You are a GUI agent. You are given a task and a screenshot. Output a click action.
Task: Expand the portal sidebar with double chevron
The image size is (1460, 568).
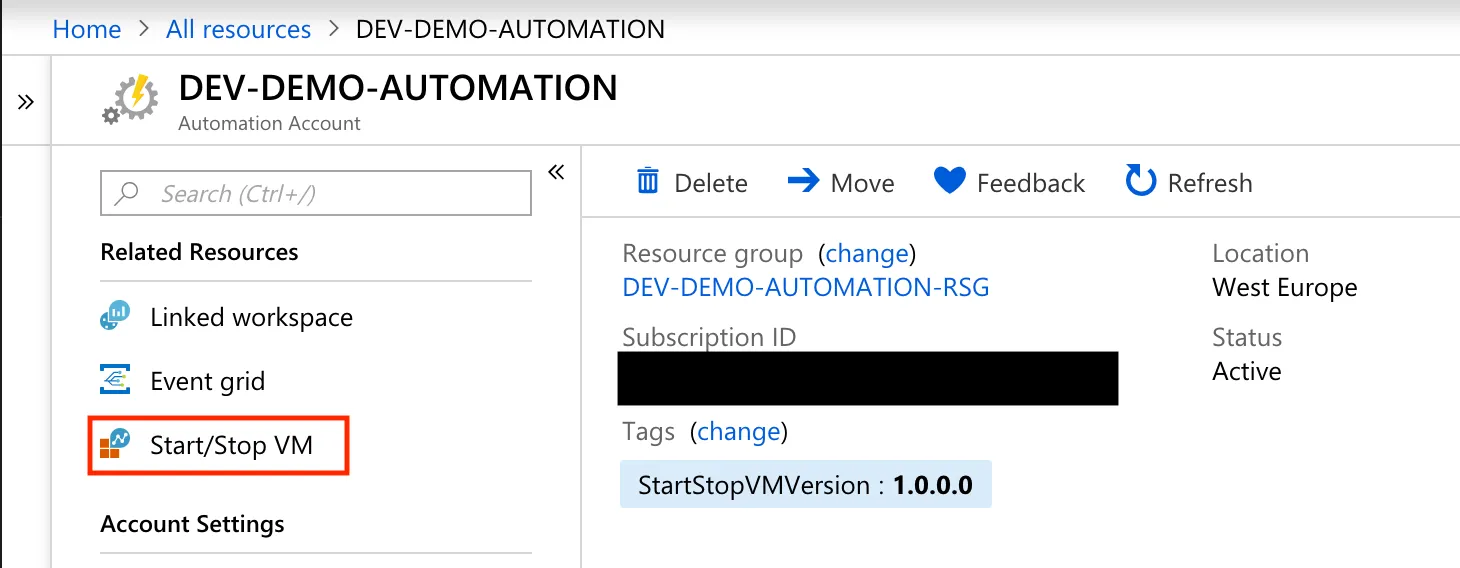pyautogui.click(x=26, y=102)
